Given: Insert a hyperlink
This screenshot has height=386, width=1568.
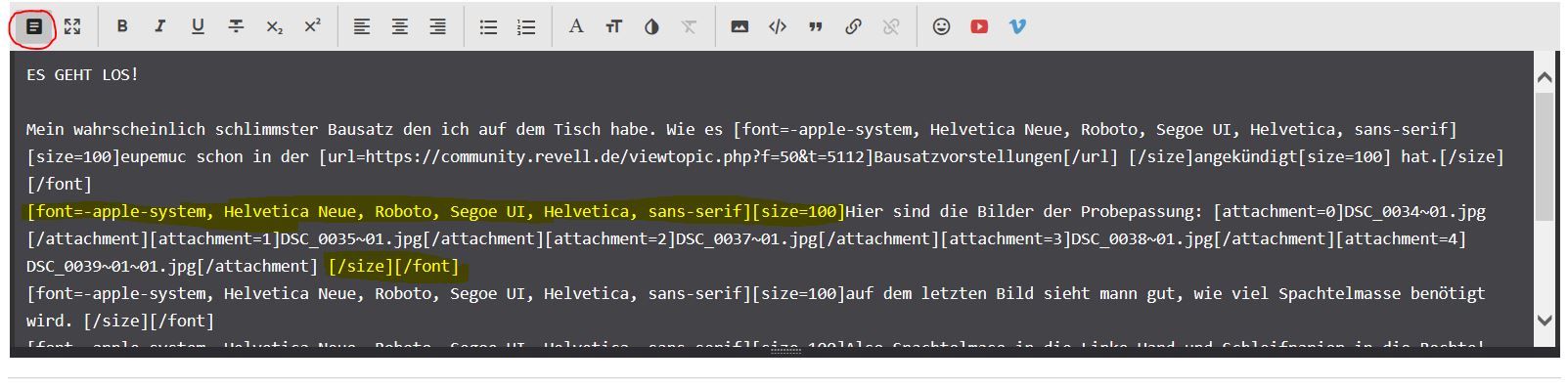Looking at the screenshot, I should click(853, 26).
